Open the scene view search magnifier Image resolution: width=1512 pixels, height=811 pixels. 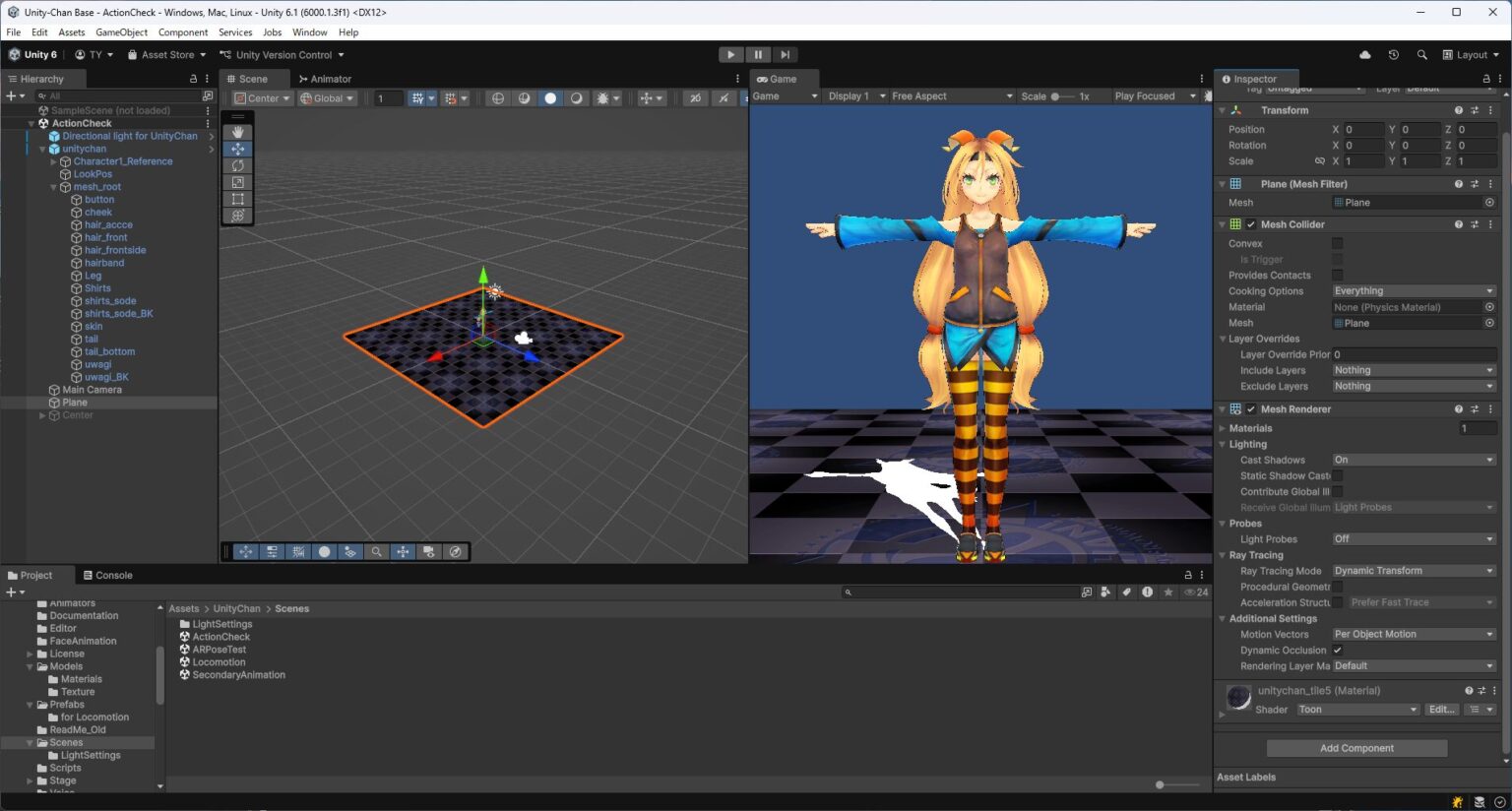pyautogui.click(x=376, y=552)
